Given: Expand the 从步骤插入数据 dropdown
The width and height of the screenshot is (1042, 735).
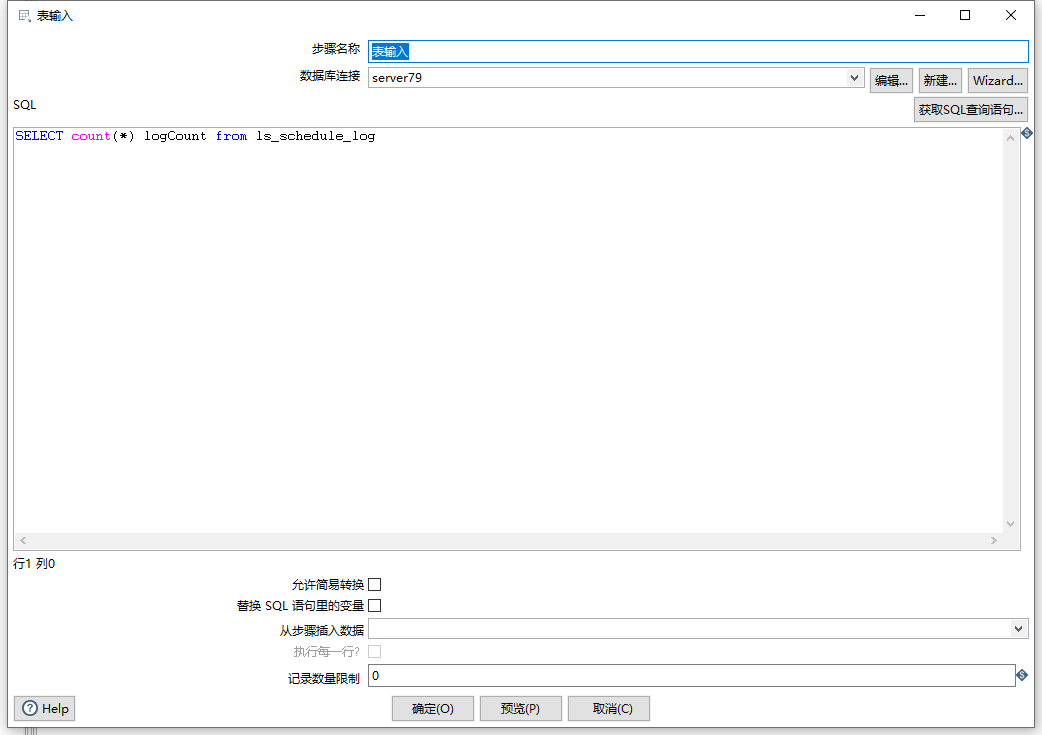Looking at the screenshot, I should (x=1018, y=628).
